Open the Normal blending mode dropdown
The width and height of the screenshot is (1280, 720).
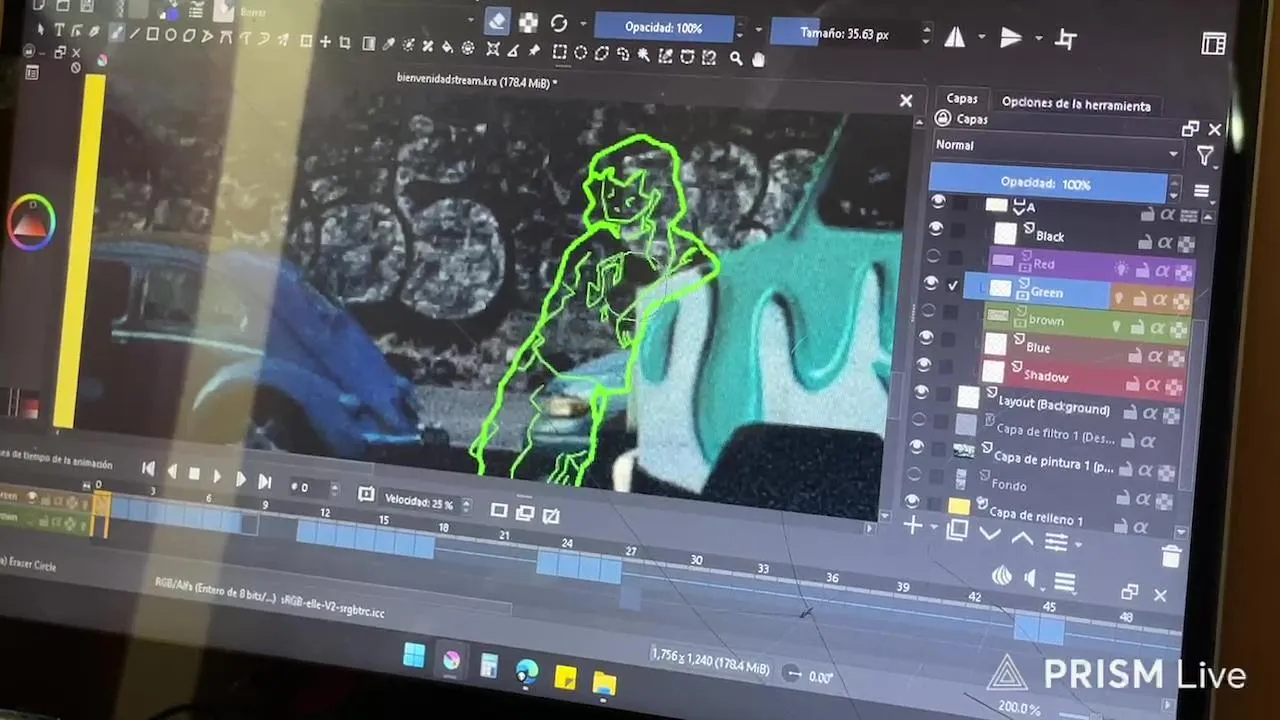1056,150
